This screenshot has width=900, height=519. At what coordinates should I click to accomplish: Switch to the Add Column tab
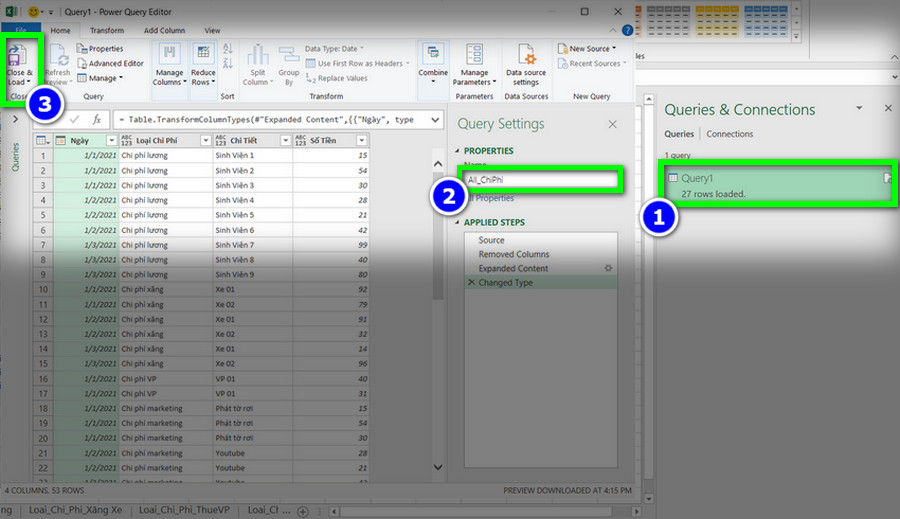coord(164,30)
